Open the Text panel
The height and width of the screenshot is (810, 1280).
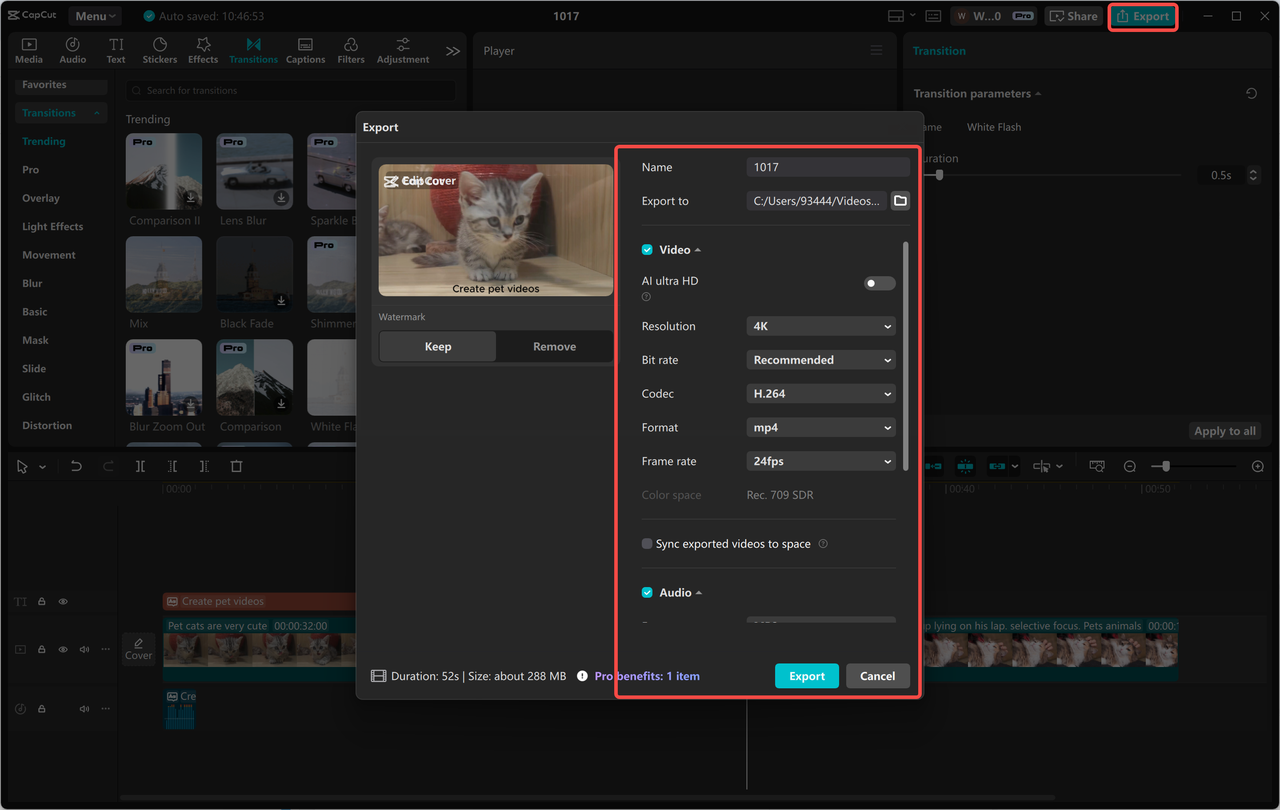coord(116,50)
